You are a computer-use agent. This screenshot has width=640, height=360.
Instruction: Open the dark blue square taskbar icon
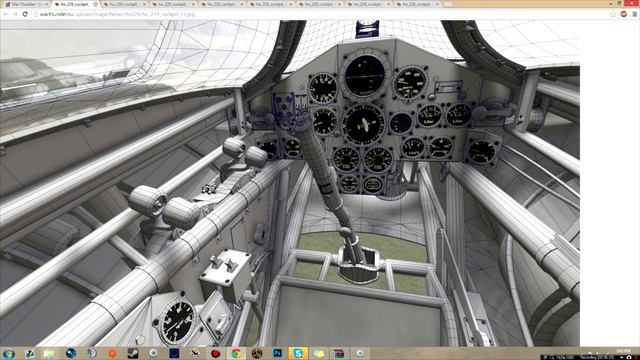pyautogui.click(x=174, y=353)
